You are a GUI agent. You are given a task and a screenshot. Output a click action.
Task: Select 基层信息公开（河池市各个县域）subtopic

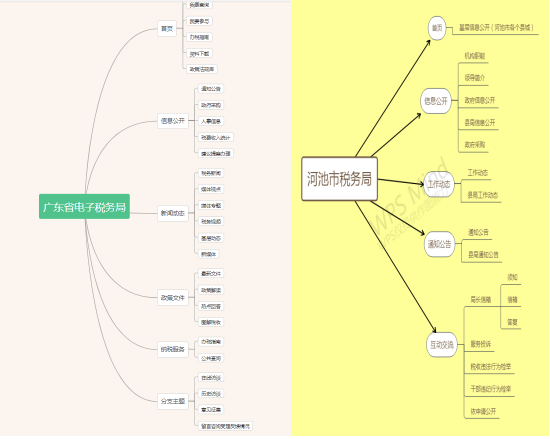pos(496,28)
